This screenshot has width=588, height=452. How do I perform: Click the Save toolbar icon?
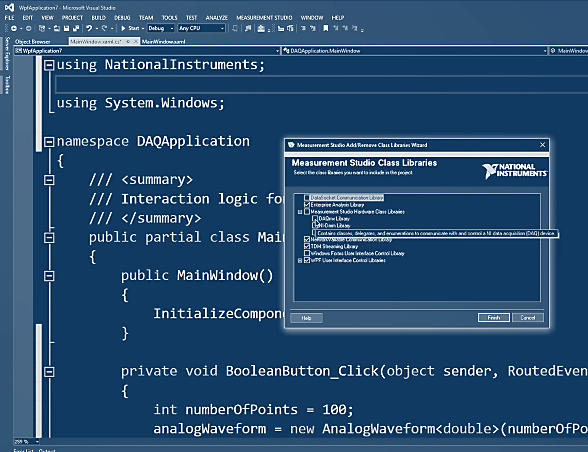[x=66, y=28]
